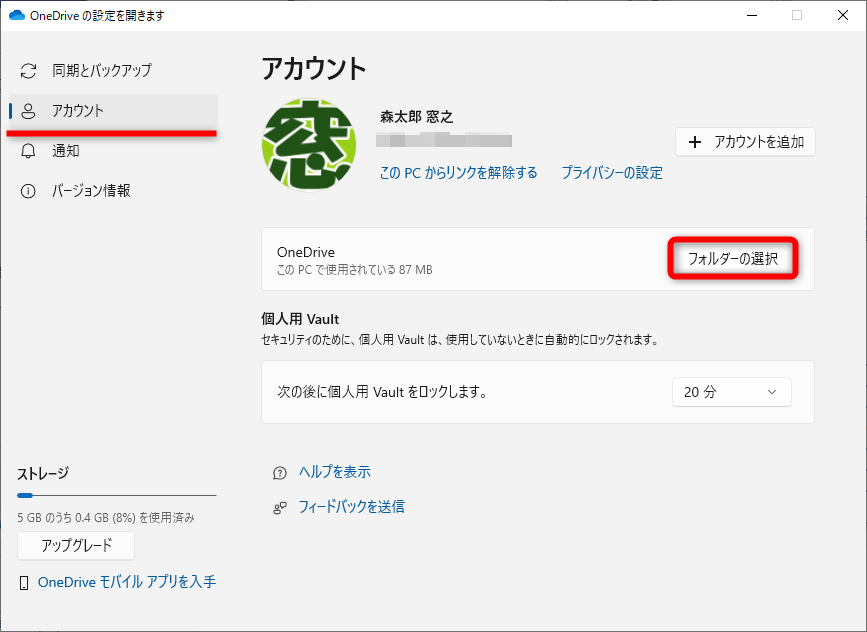Screen dimensions: 867x632
Task: Click the info icon beside バージョン情報
Action: (27, 191)
